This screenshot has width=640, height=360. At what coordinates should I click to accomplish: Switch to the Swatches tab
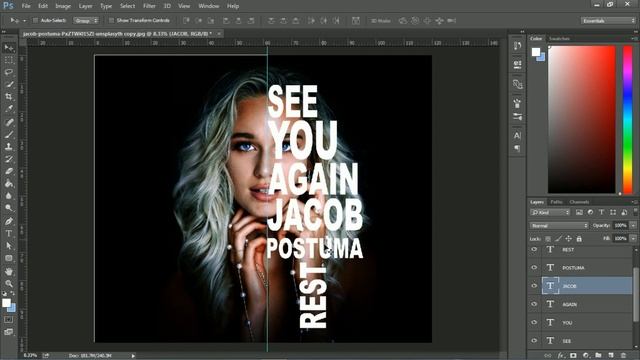click(559, 39)
